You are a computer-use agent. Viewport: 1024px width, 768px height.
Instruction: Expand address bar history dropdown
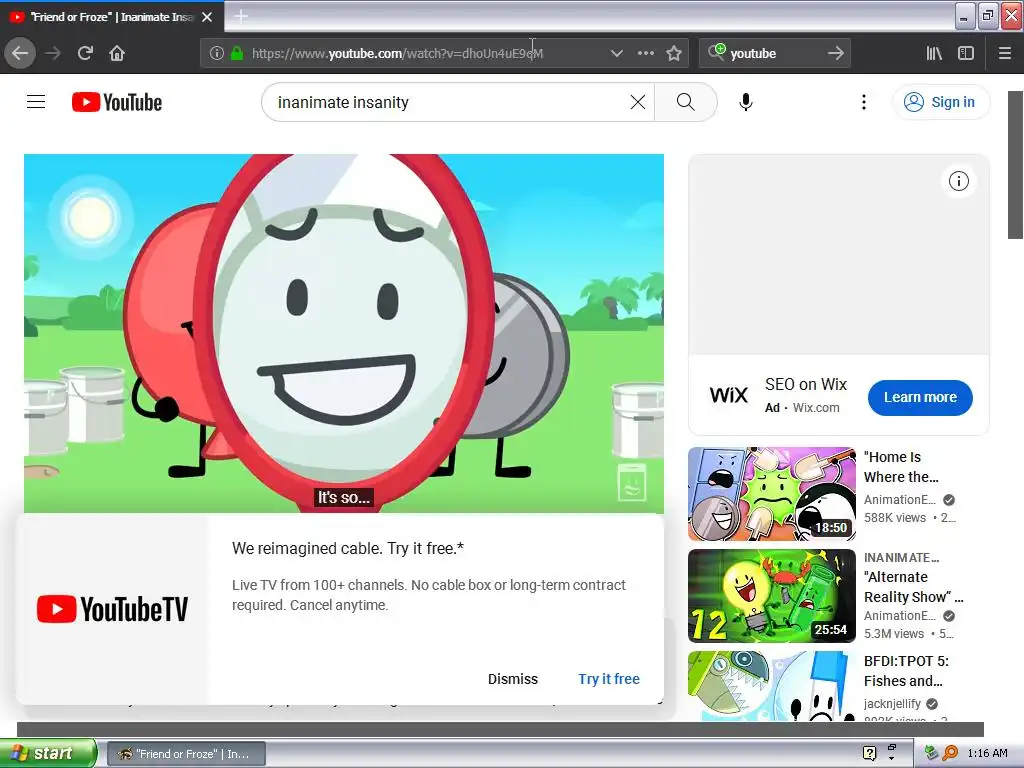[616, 54]
